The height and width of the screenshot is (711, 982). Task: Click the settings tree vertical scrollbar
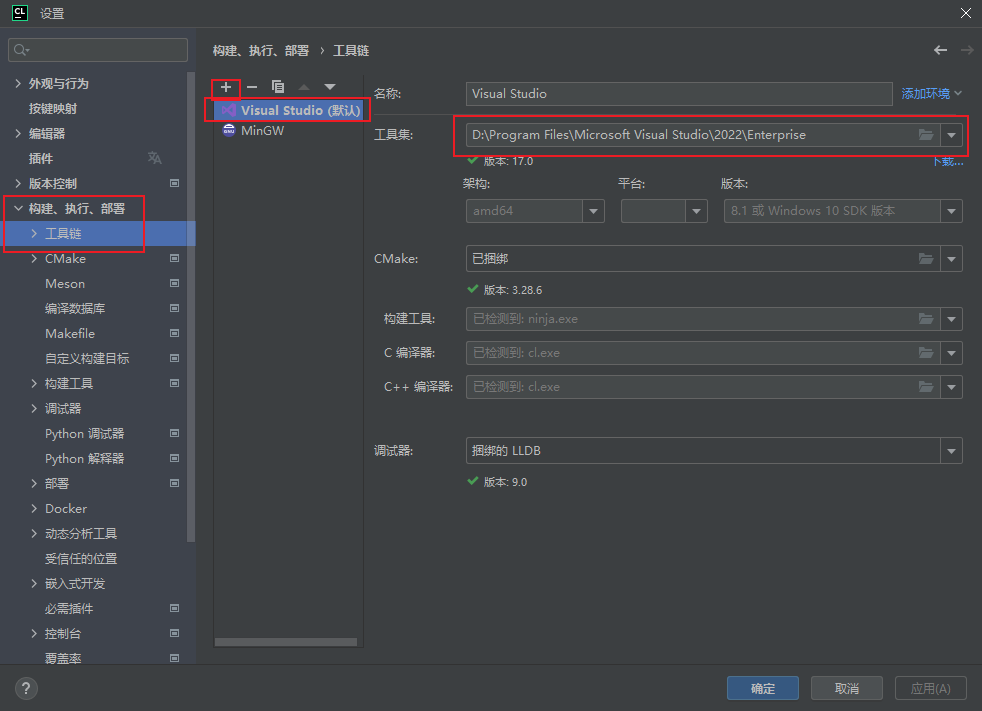pos(191,307)
